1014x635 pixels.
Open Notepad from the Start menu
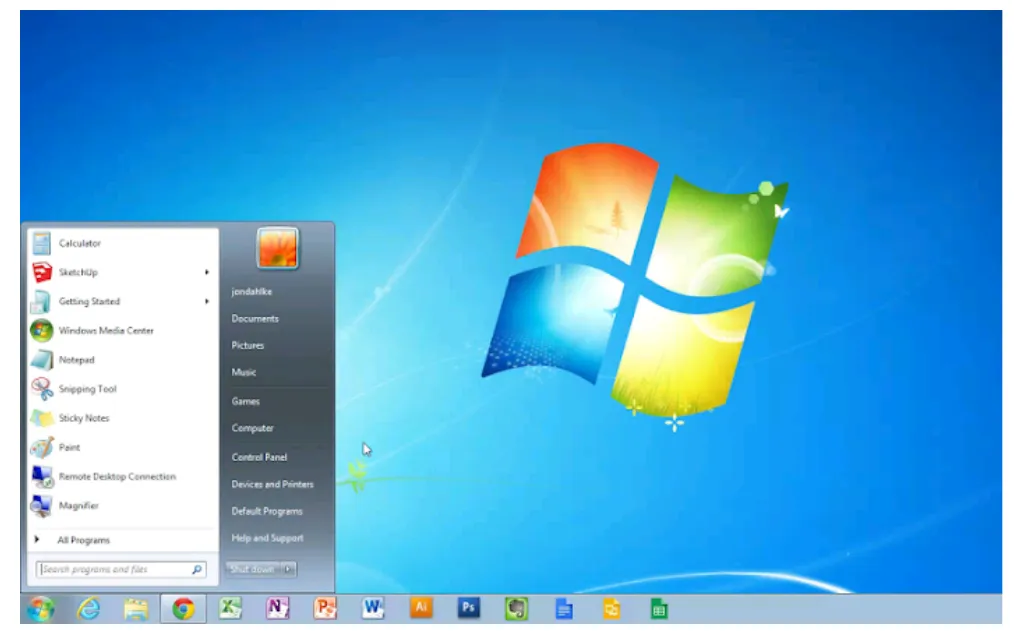[x=122, y=360]
